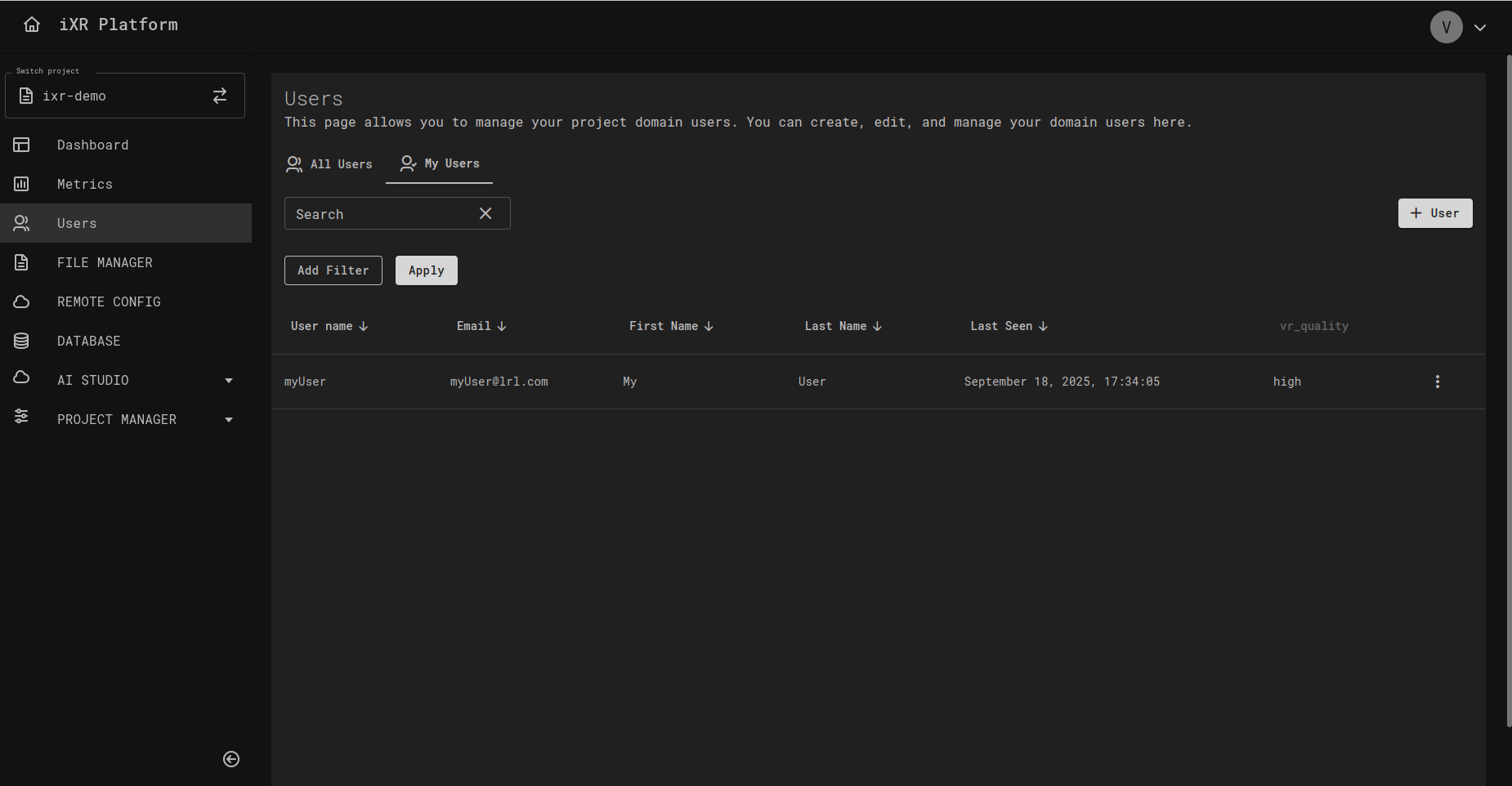This screenshot has width=1512, height=786.
Task: Open REMOTE CONFIG from the sidebar
Action: click(x=109, y=301)
